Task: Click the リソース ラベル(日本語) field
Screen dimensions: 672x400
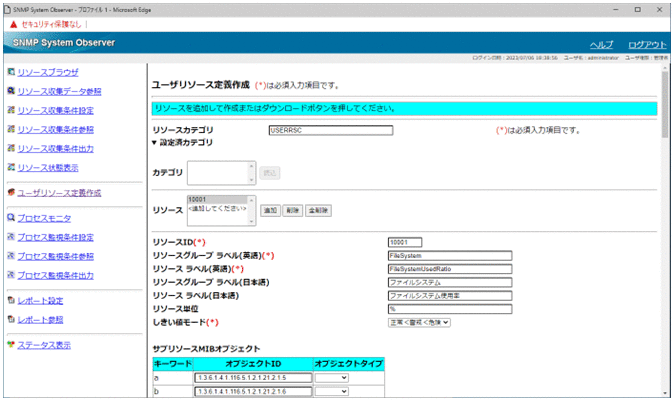Action: tap(450, 296)
